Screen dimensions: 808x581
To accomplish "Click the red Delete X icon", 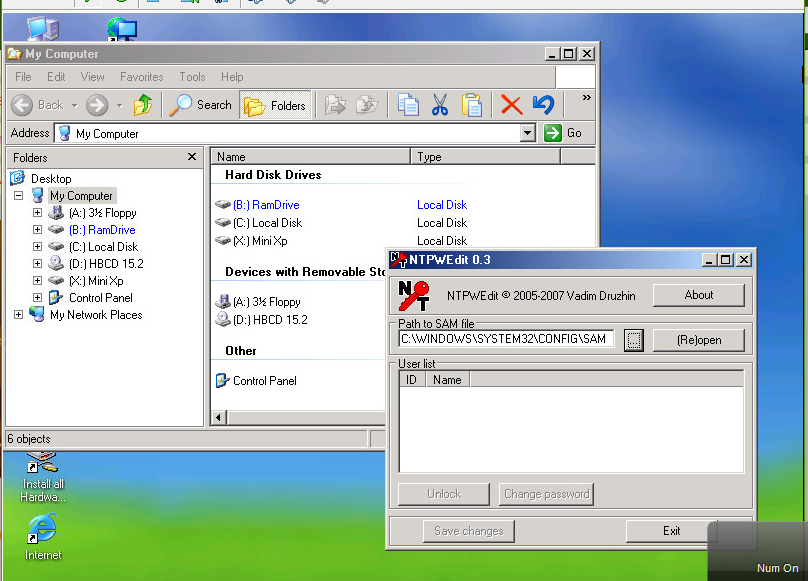I will (511, 104).
